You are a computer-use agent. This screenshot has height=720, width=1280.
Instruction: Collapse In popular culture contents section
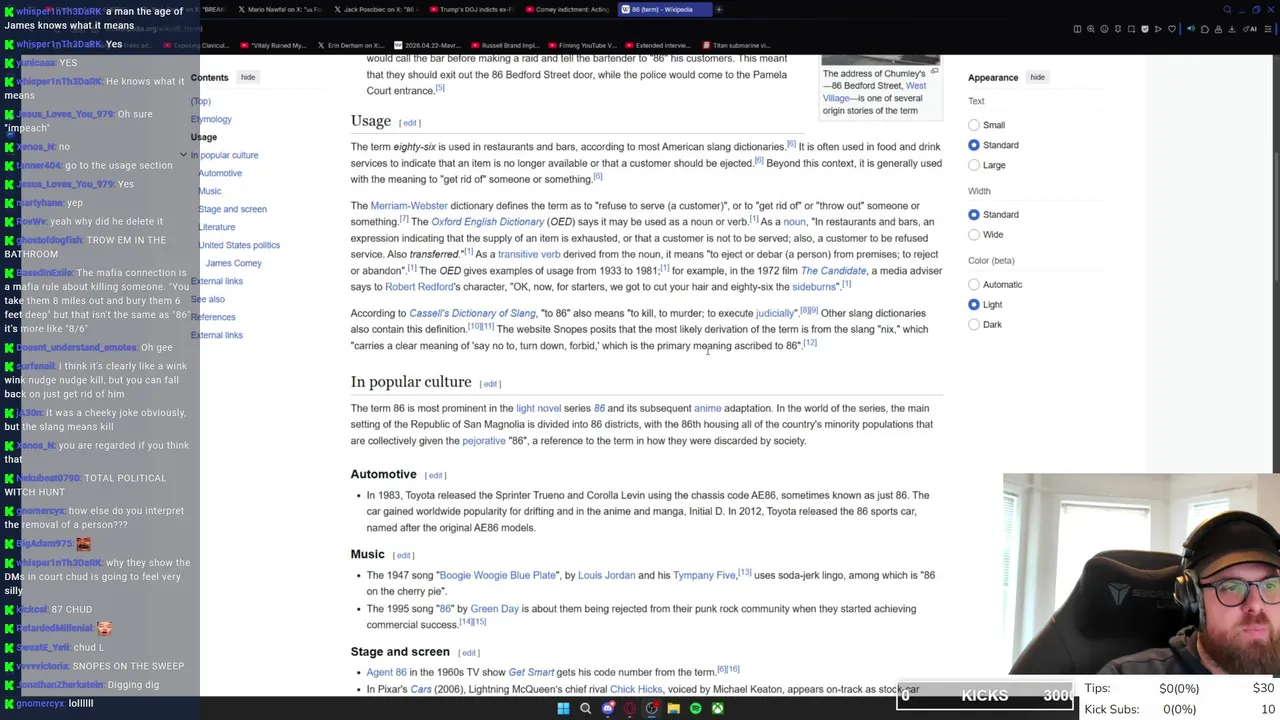[183, 155]
